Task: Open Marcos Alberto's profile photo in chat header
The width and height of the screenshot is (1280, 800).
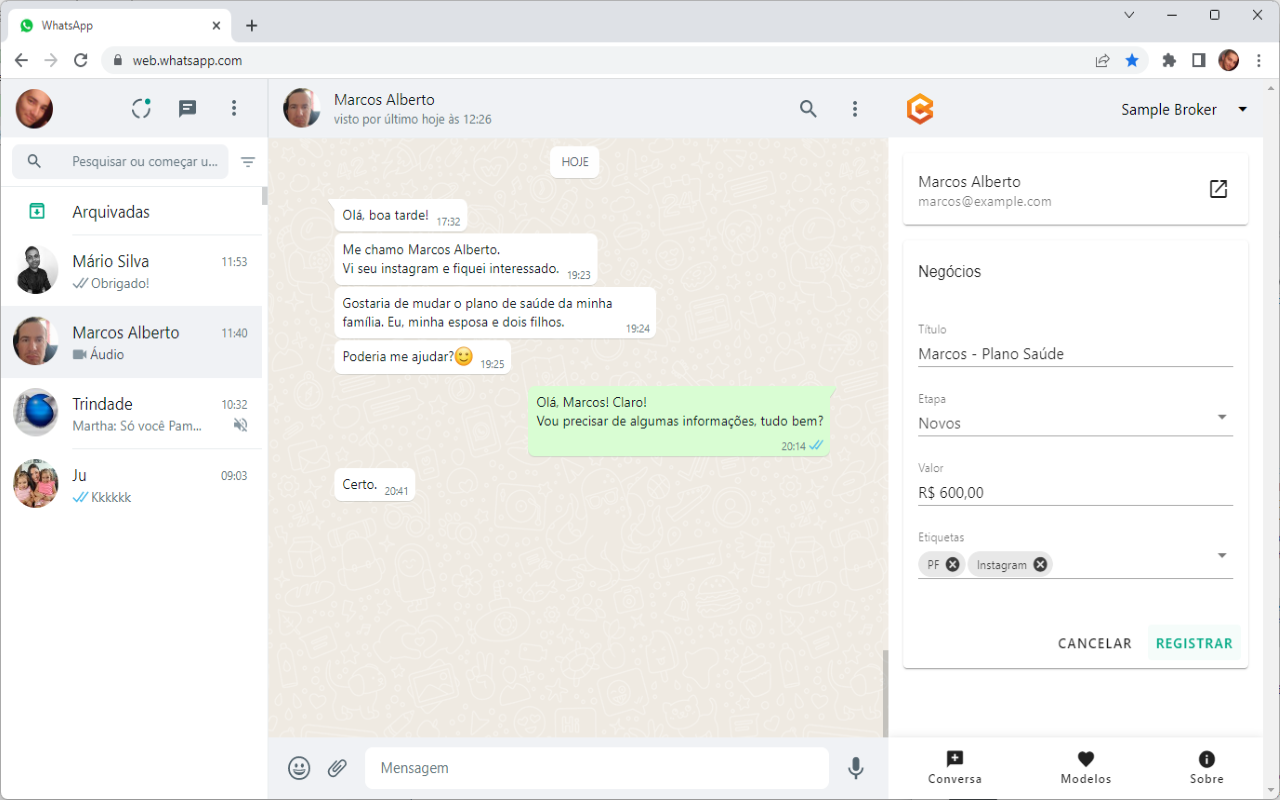Action: pos(302,109)
